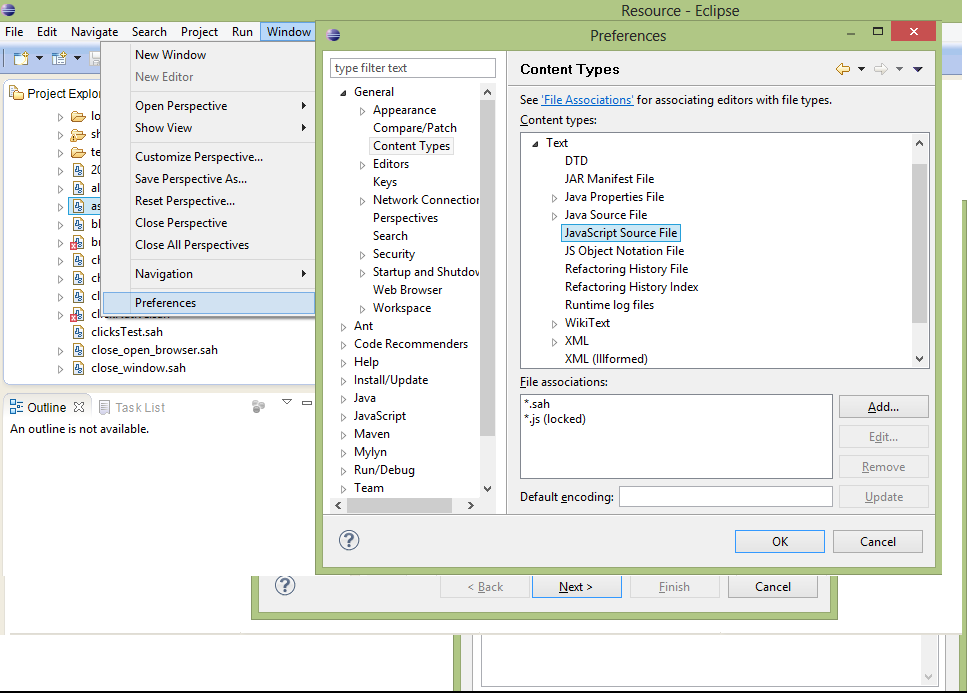967x693 pixels.
Task: Follow the 'File Associations' link
Action: click(587, 100)
